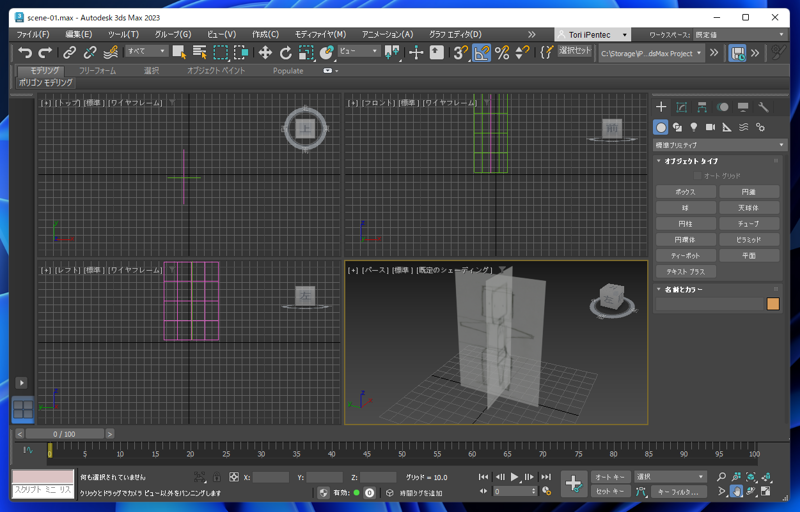Create a ボックス primitive button
The height and width of the screenshot is (512, 800).
[685, 192]
